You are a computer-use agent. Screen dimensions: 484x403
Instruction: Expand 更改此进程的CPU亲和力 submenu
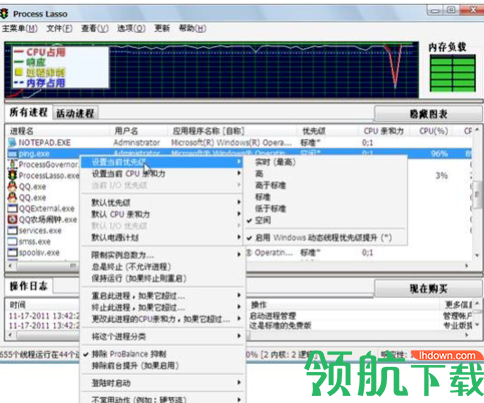[163, 319]
